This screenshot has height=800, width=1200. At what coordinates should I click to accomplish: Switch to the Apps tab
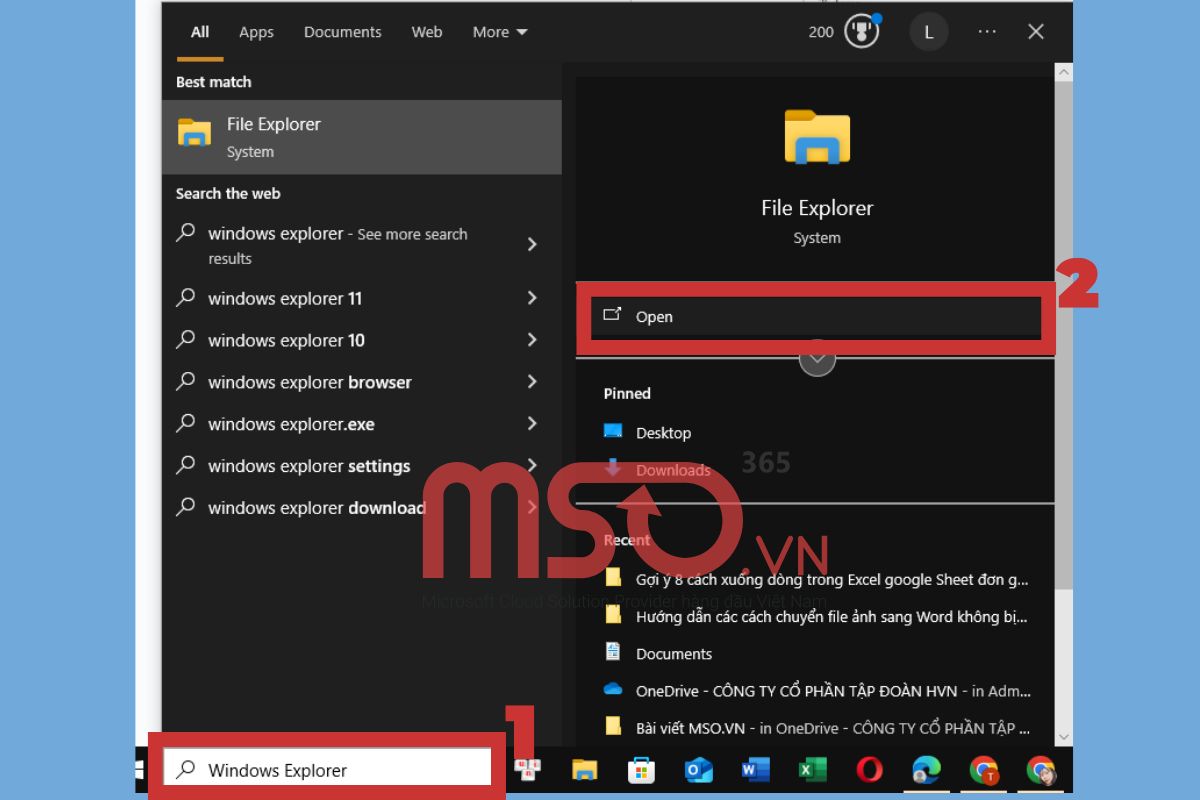pyautogui.click(x=256, y=32)
